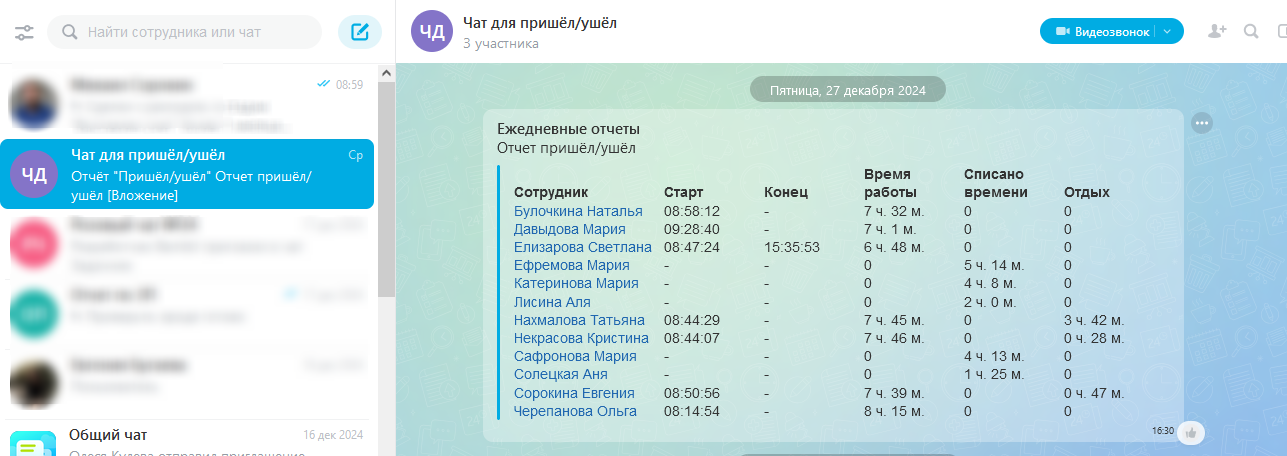Click the thumbs-up reaction icon
The width and height of the screenshot is (1287, 456).
click(x=1191, y=432)
